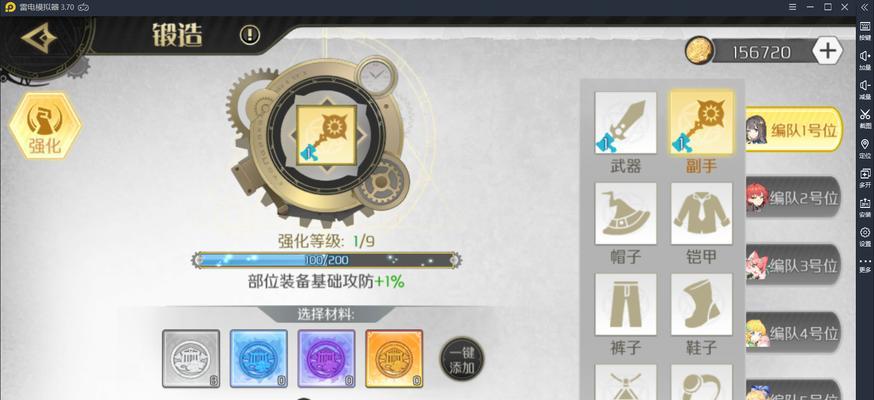This screenshot has height=400, width=874.
Task: Click the 一键添加 auto-add button
Action: click(462, 359)
